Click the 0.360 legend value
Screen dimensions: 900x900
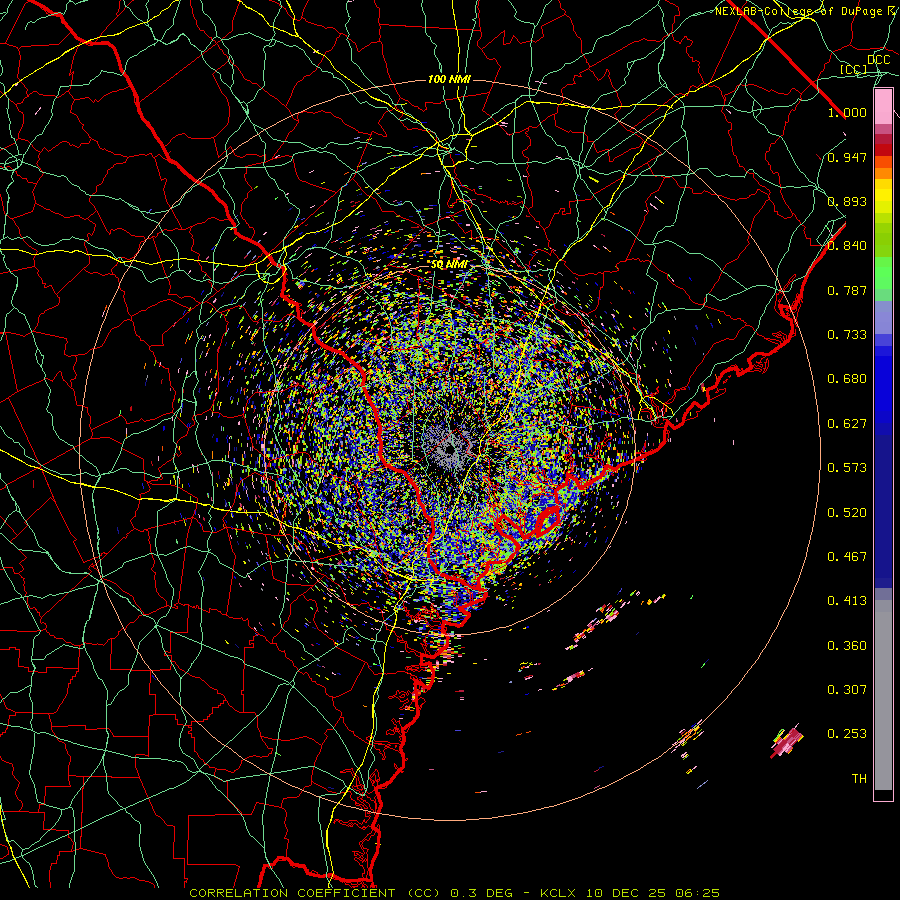click(x=847, y=646)
